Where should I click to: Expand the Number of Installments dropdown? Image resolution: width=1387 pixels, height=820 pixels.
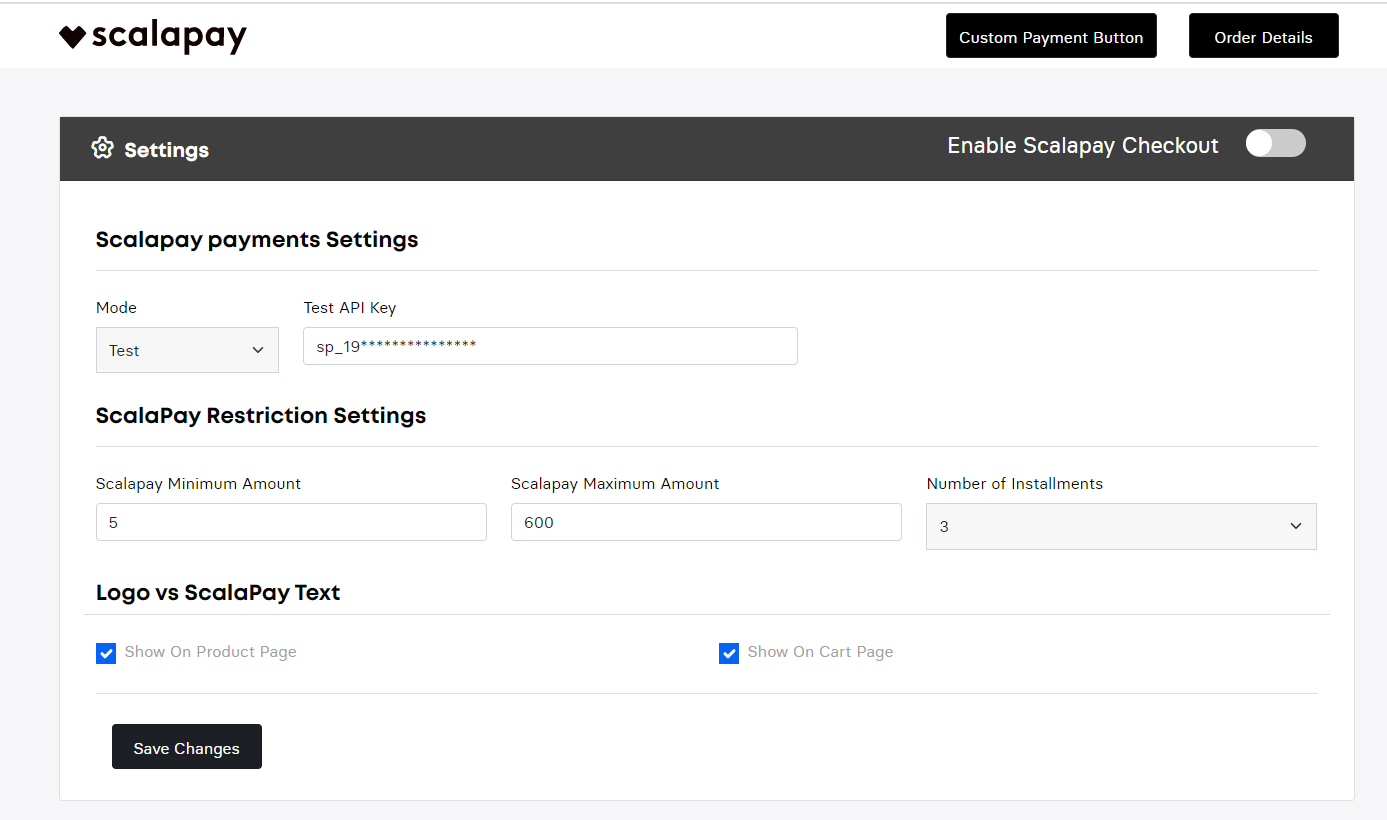click(x=1121, y=526)
